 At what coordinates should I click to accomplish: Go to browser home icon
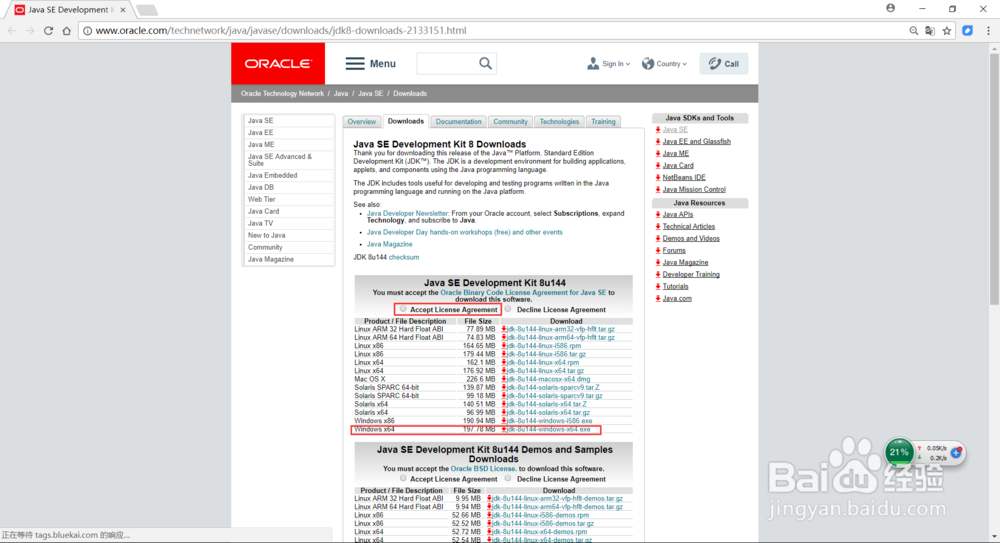tap(66, 31)
